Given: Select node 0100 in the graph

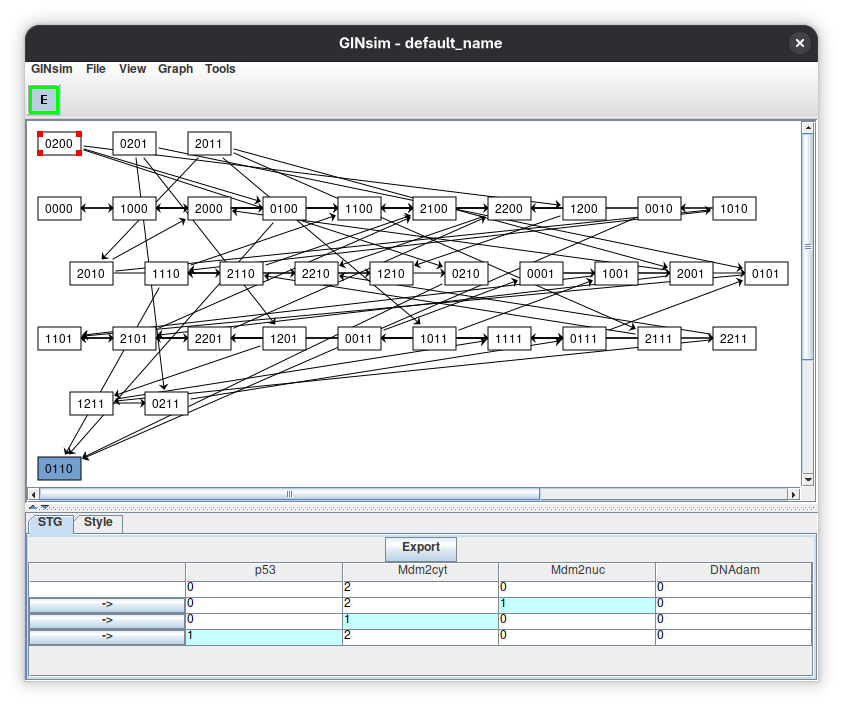Looking at the screenshot, I should pyautogui.click(x=284, y=209).
